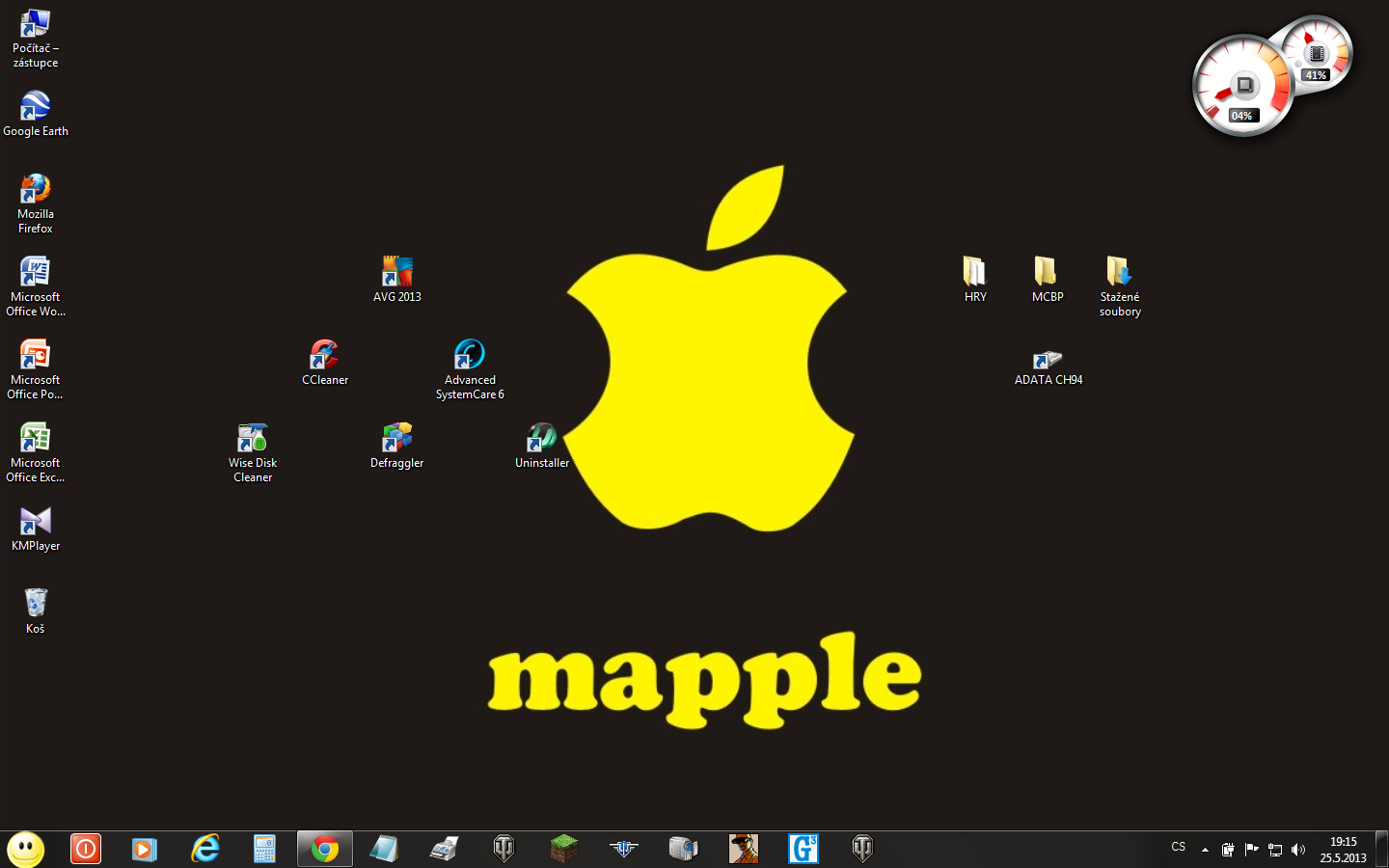The width and height of the screenshot is (1389, 868).
Task: Select the MCBP folder
Action: [x=1048, y=280]
